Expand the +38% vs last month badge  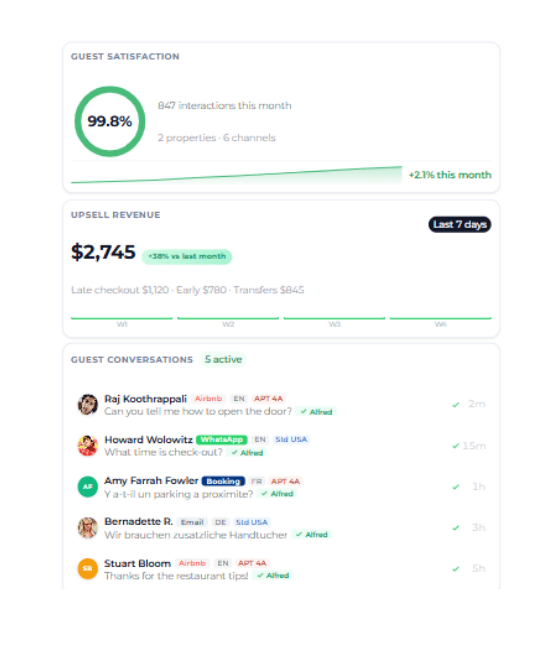187,257
